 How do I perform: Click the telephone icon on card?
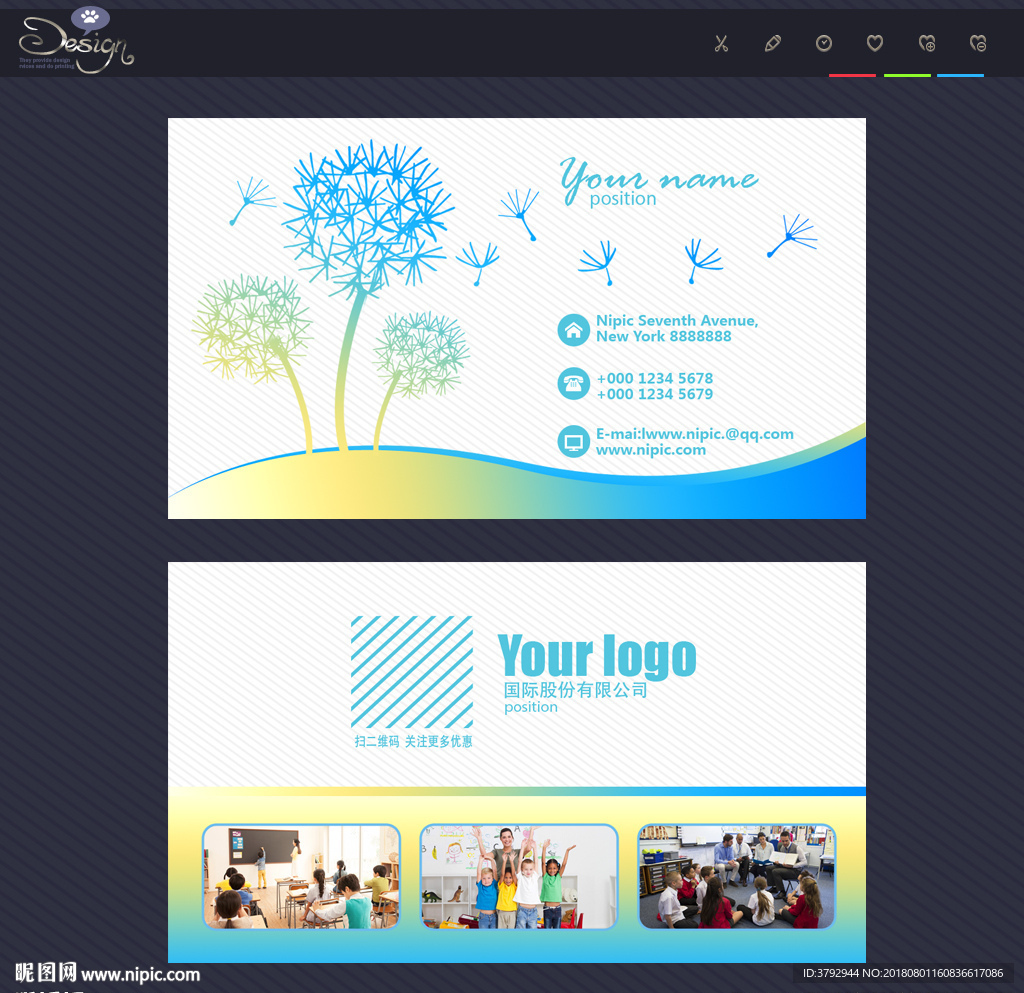[x=573, y=384]
